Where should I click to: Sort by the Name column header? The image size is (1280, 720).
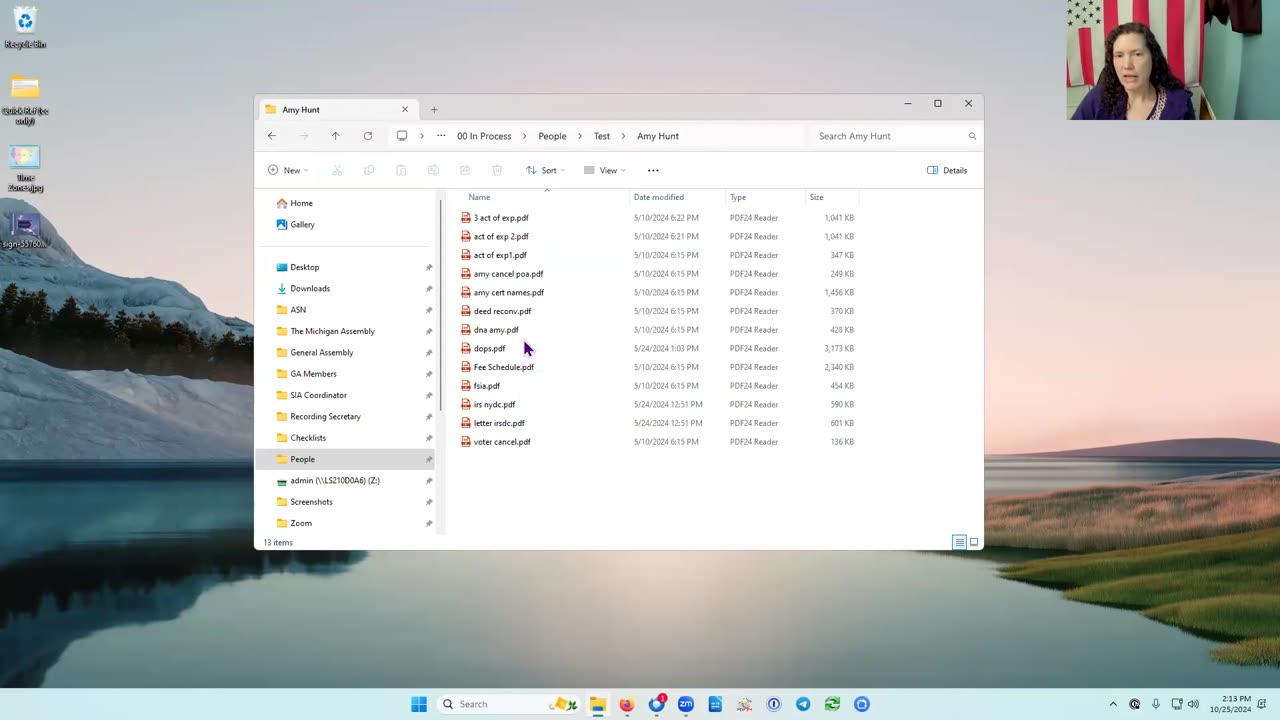[480, 197]
